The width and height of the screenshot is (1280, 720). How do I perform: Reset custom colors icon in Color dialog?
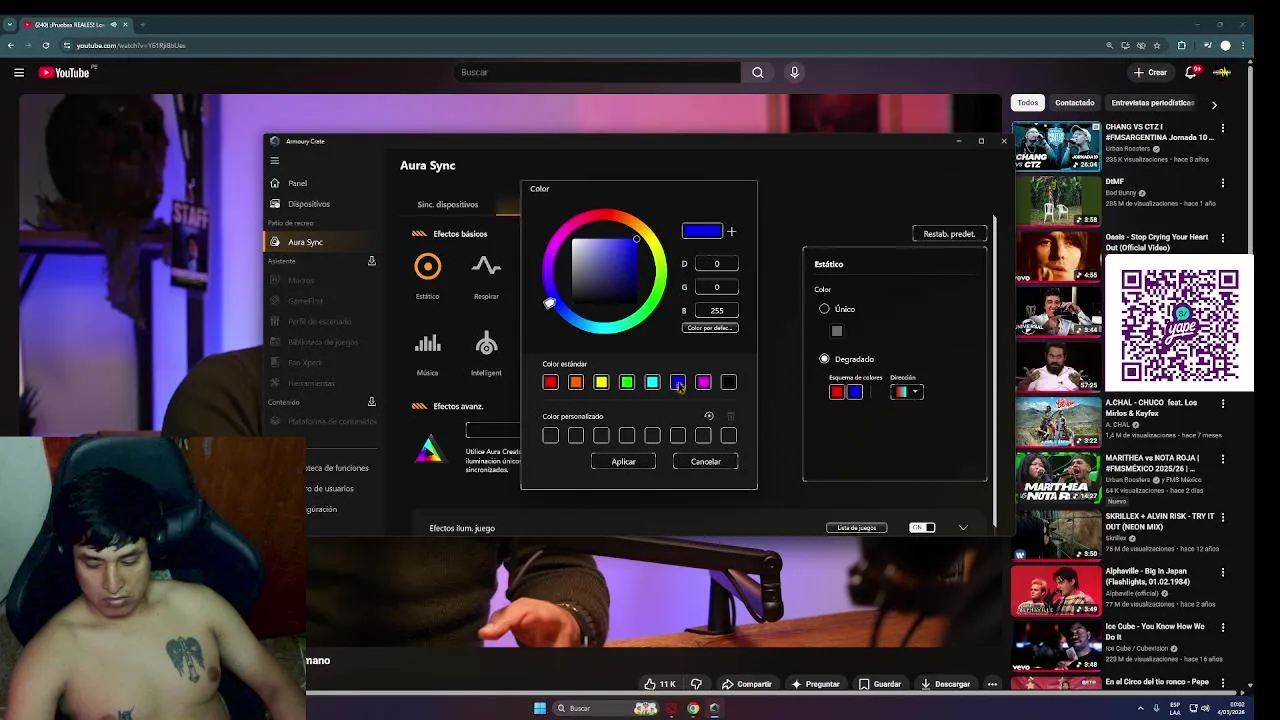[709, 416]
